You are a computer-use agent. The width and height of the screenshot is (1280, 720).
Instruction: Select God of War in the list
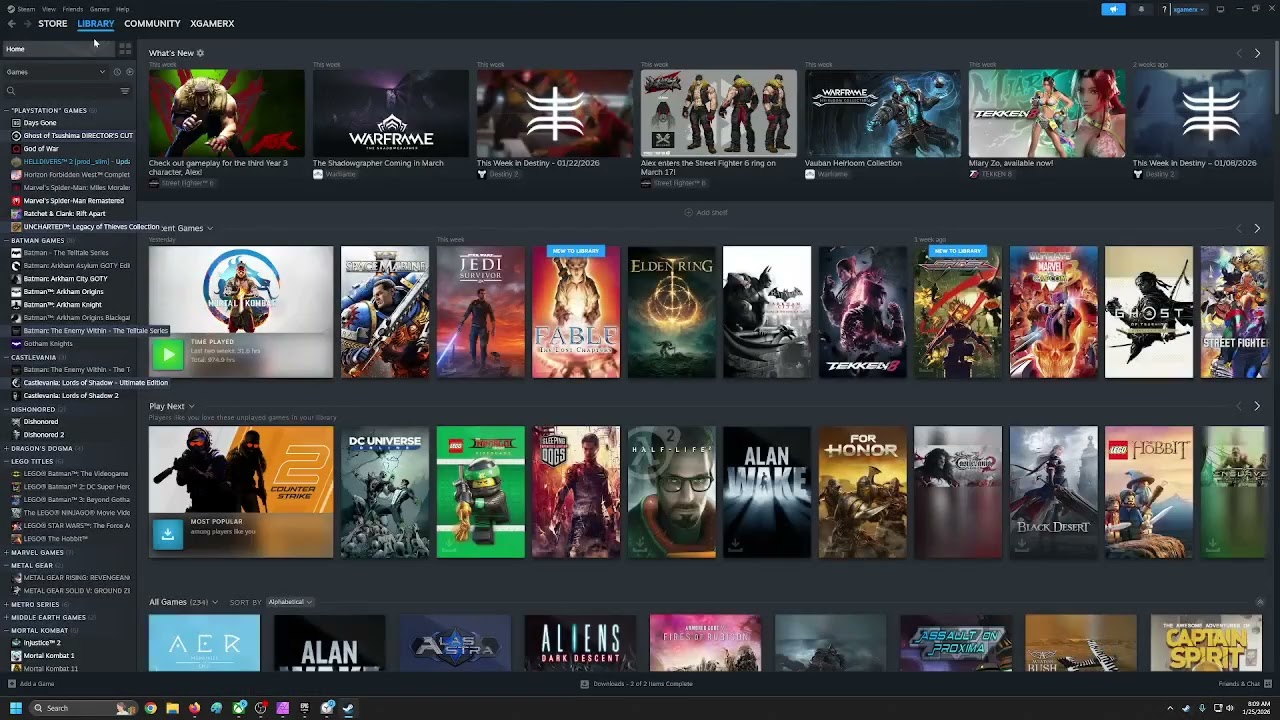coord(41,149)
